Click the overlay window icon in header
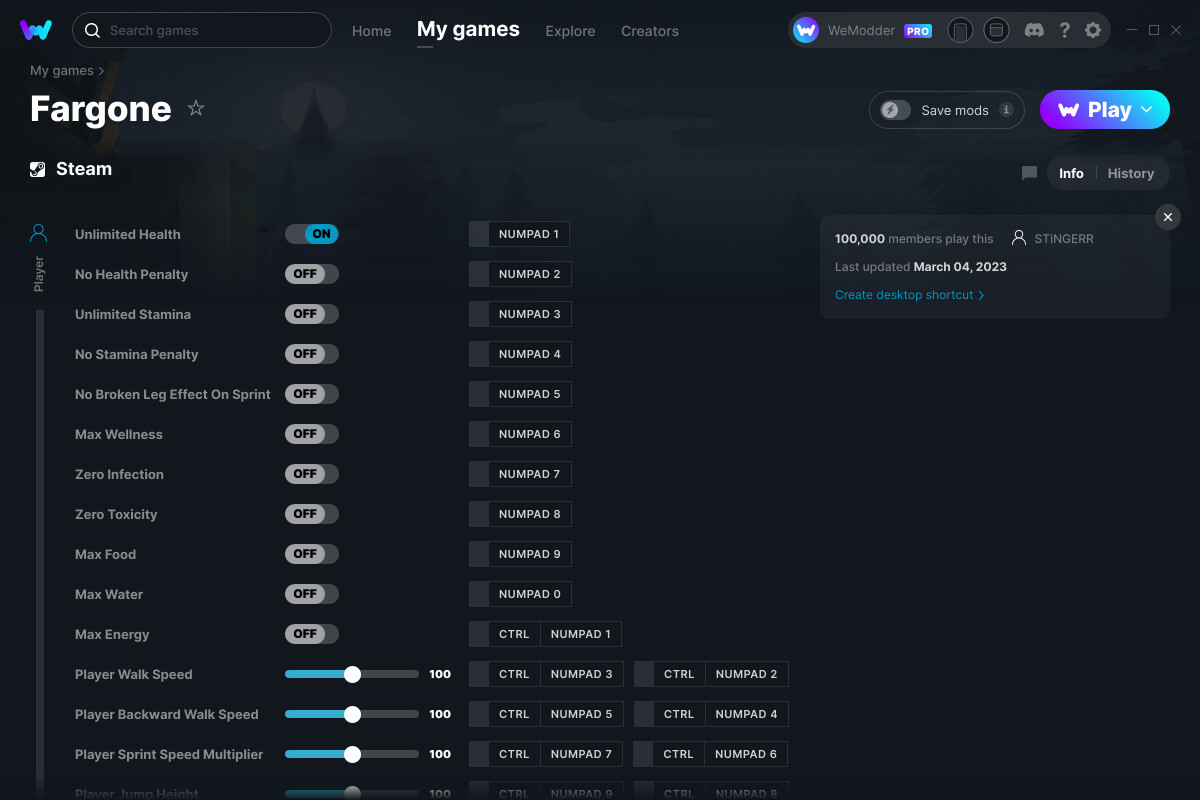 coord(996,31)
